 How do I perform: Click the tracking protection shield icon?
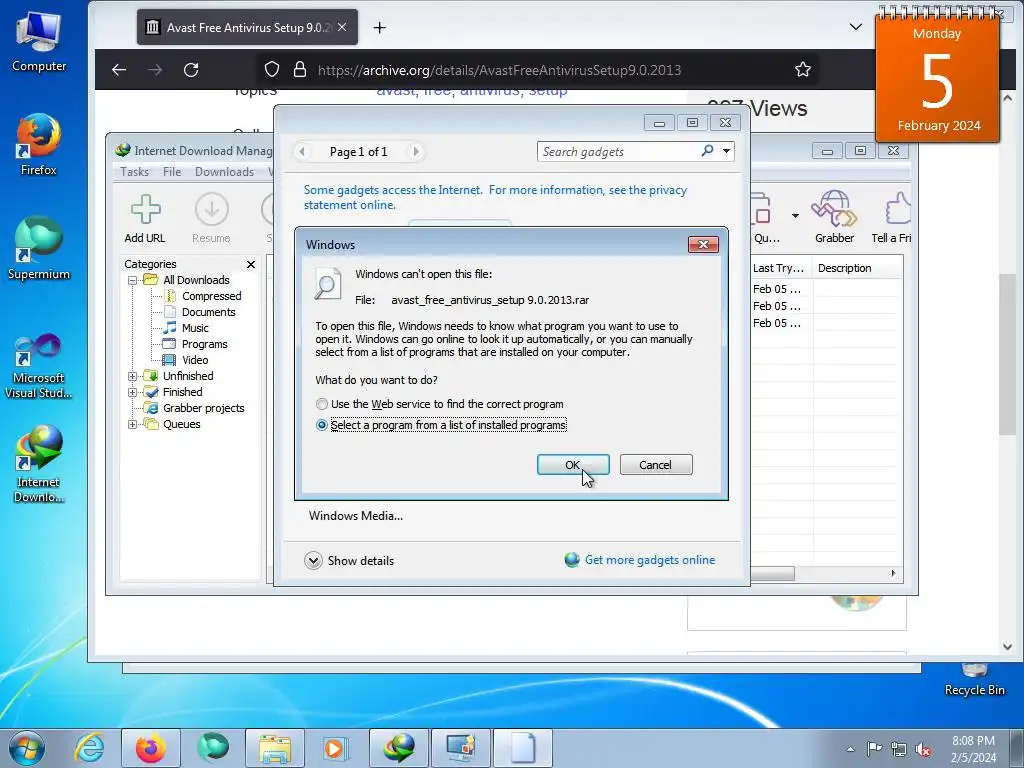pyautogui.click(x=272, y=70)
